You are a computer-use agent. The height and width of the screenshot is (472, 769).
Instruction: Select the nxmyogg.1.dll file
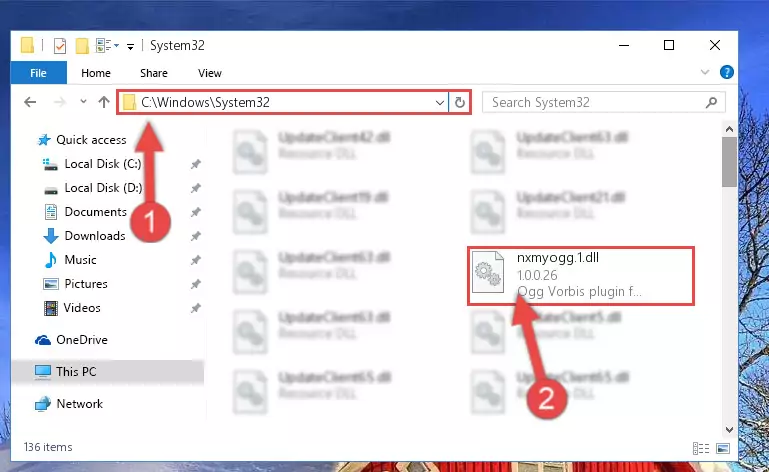click(581, 276)
